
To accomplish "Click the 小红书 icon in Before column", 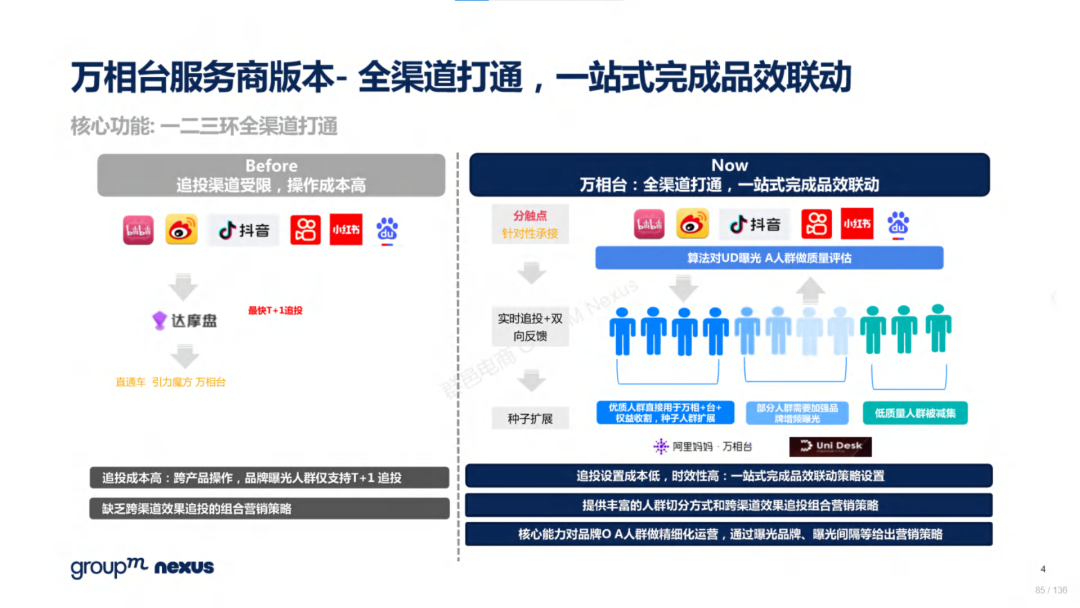I will (346, 230).
